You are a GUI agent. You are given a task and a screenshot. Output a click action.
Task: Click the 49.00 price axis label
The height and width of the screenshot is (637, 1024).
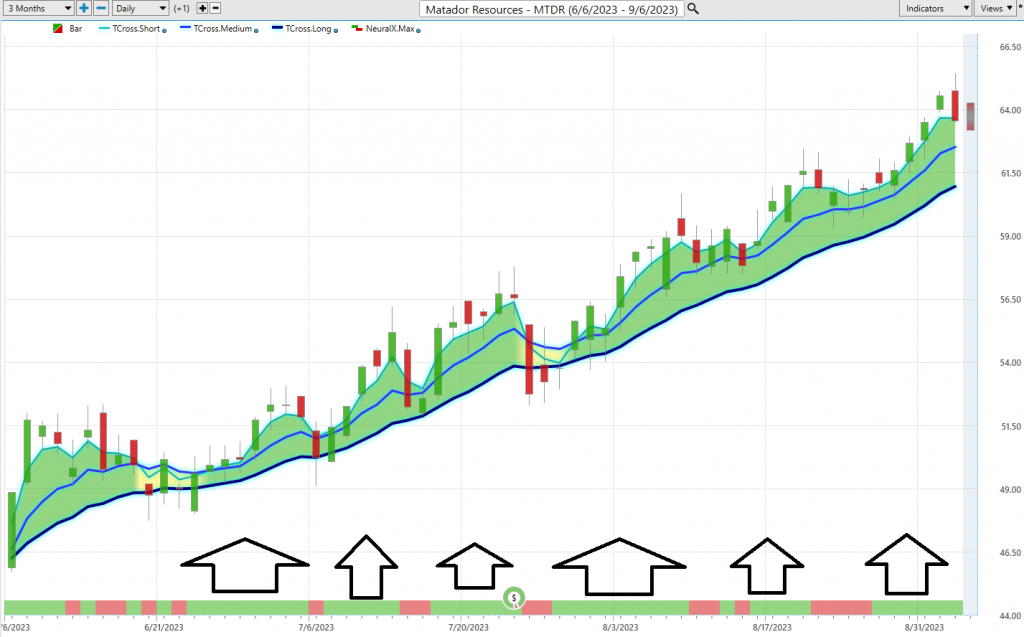[1010, 489]
